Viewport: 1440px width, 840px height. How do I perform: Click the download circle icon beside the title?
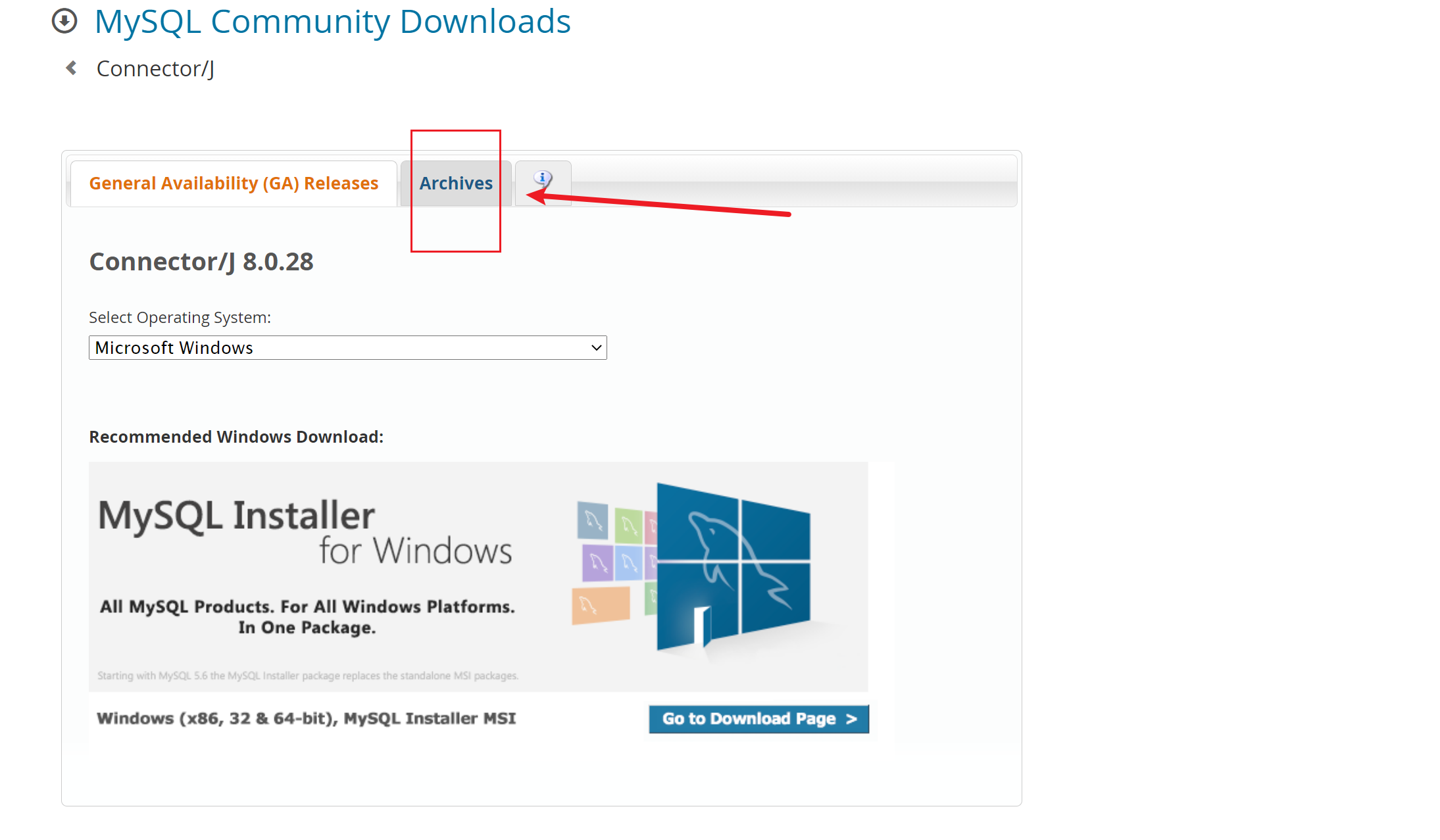click(64, 21)
